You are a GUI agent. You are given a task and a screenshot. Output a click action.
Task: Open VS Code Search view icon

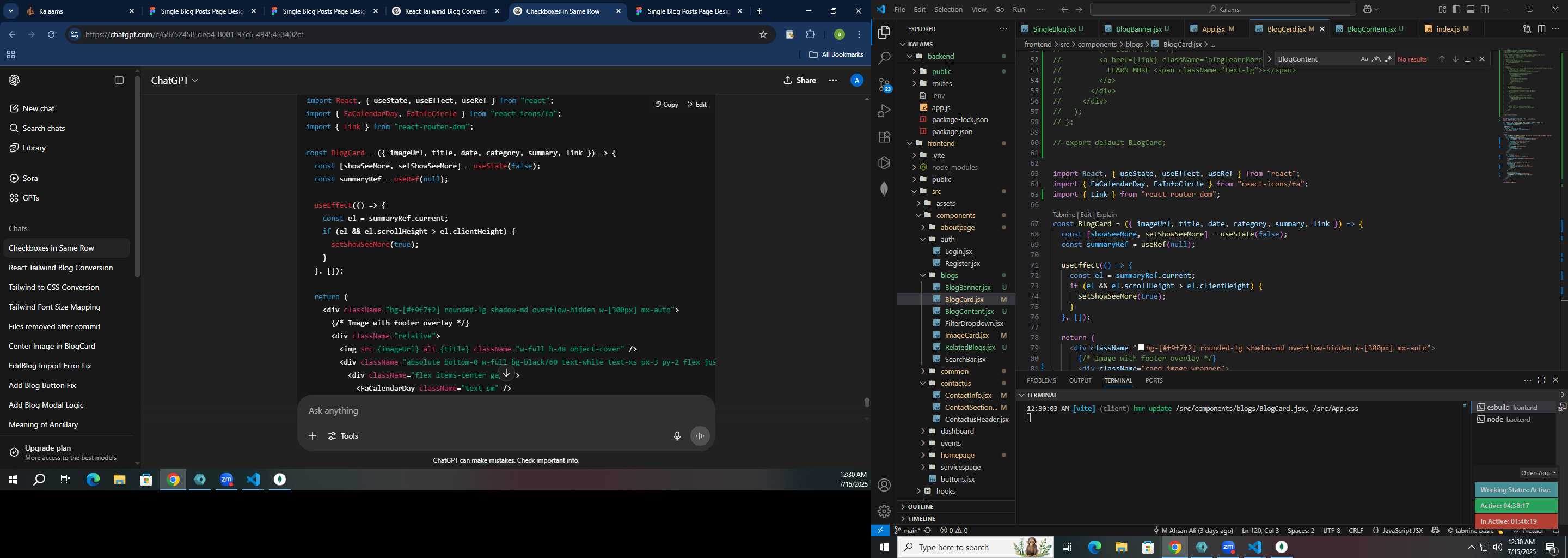884,58
